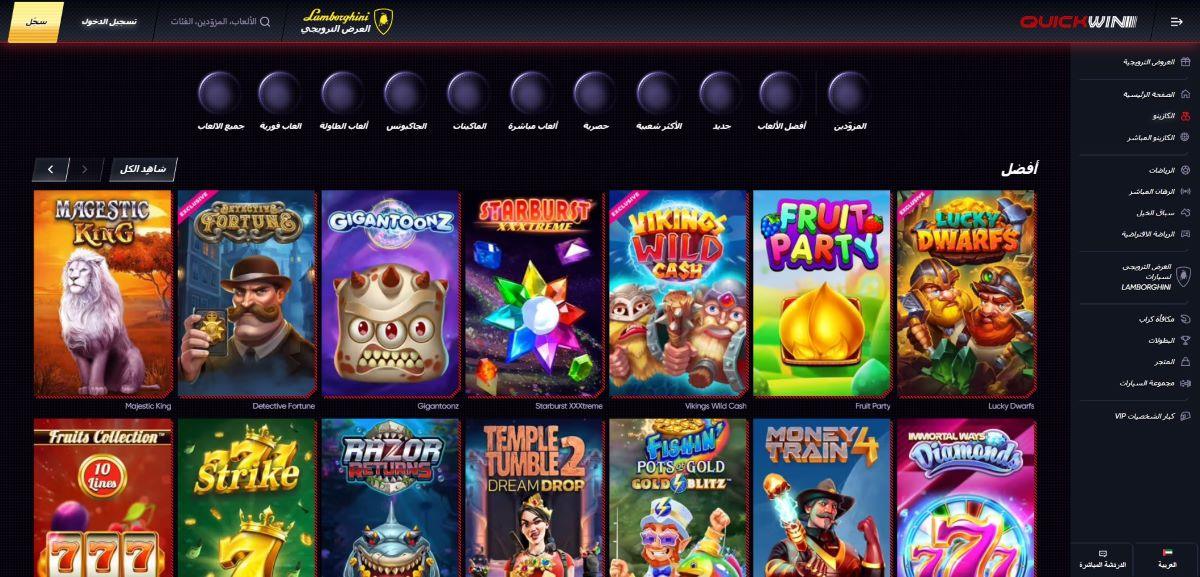Open the Arabic language selector with UAE flag
This screenshot has height=577, width=1200.
click(x=1167, y=559)
